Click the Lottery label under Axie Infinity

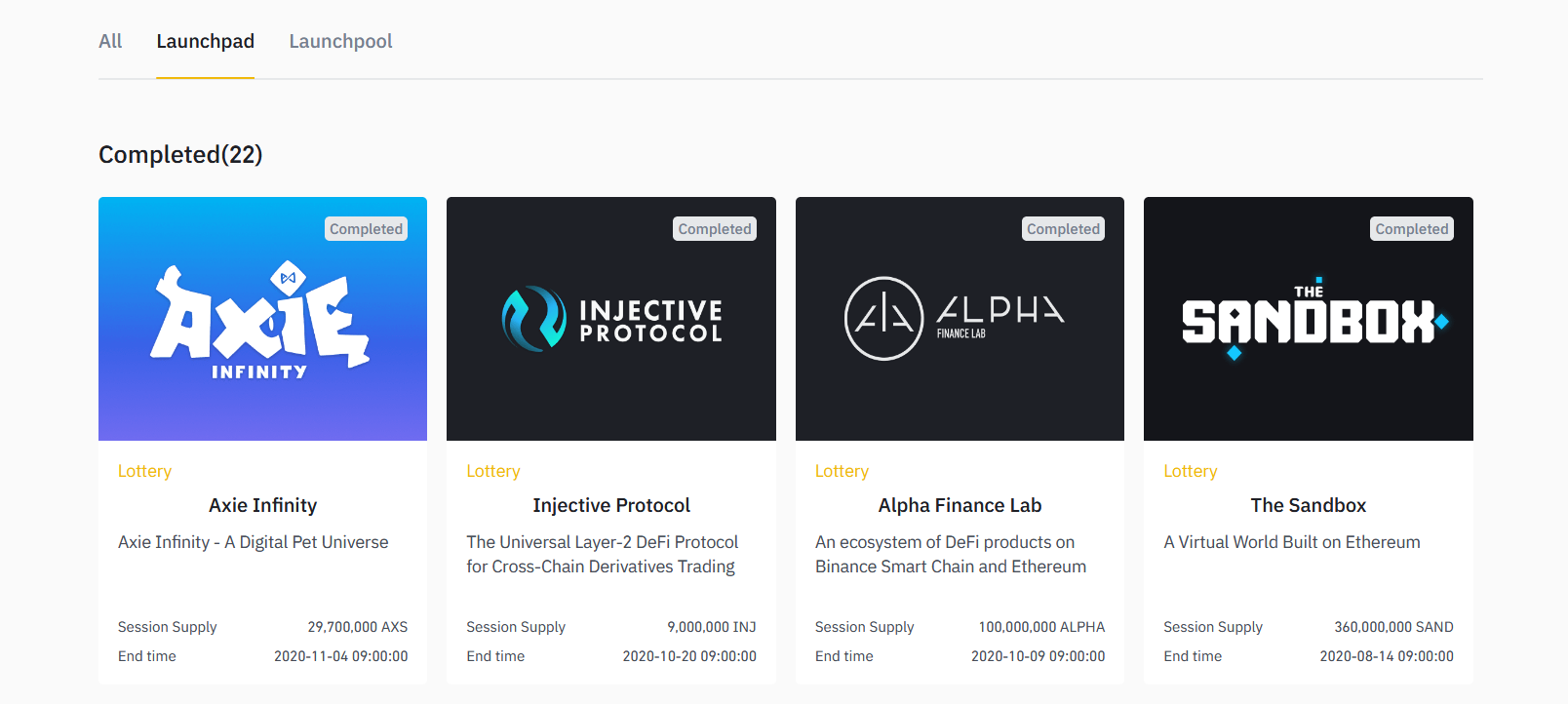point(144,471)
